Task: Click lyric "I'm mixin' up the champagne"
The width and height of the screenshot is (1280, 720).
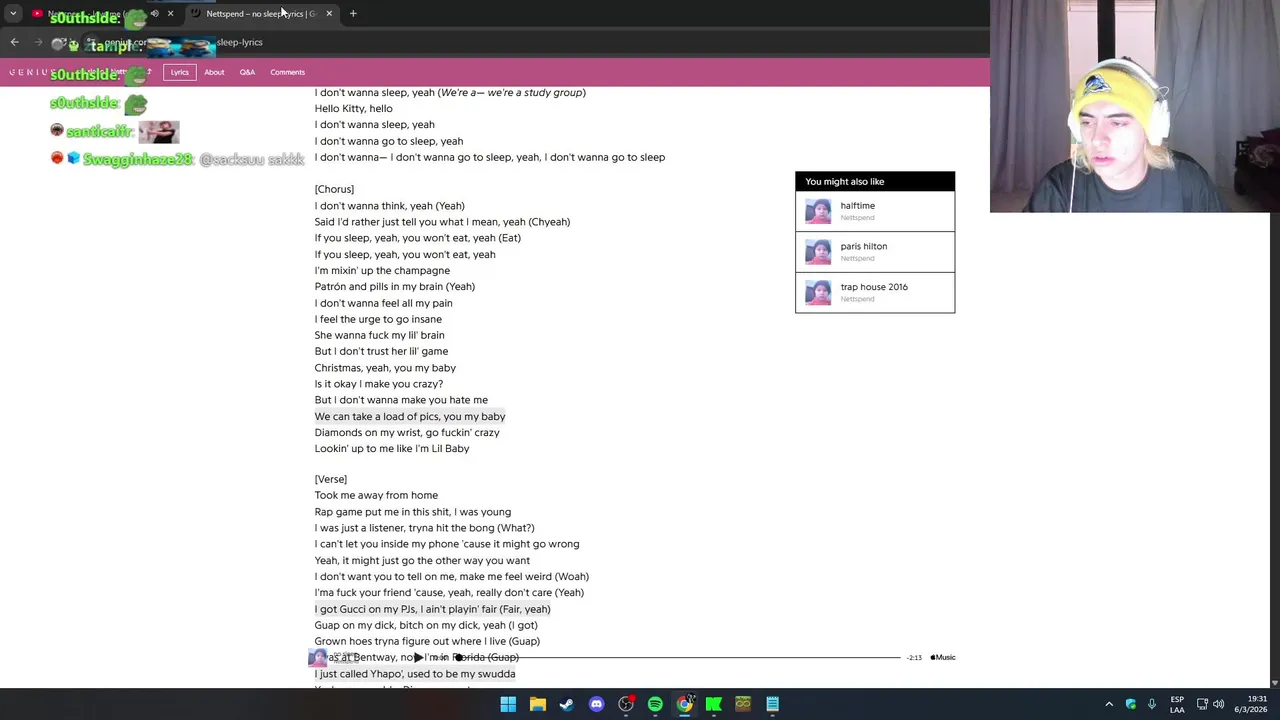Action: 382,270
